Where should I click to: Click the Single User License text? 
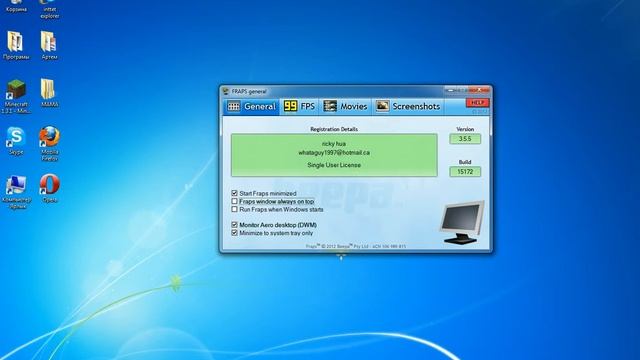(334, 165)
